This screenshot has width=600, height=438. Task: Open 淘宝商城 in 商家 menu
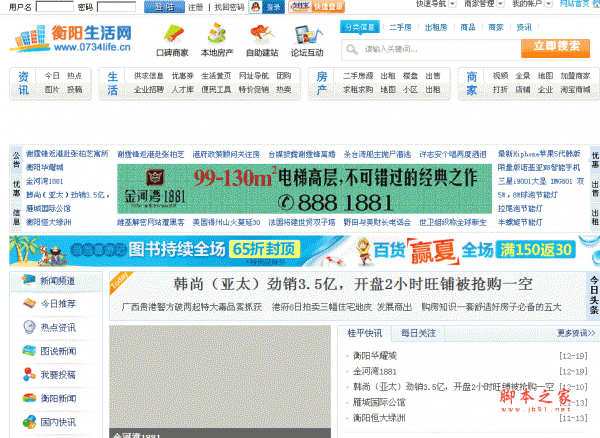[x=575, y=90]
